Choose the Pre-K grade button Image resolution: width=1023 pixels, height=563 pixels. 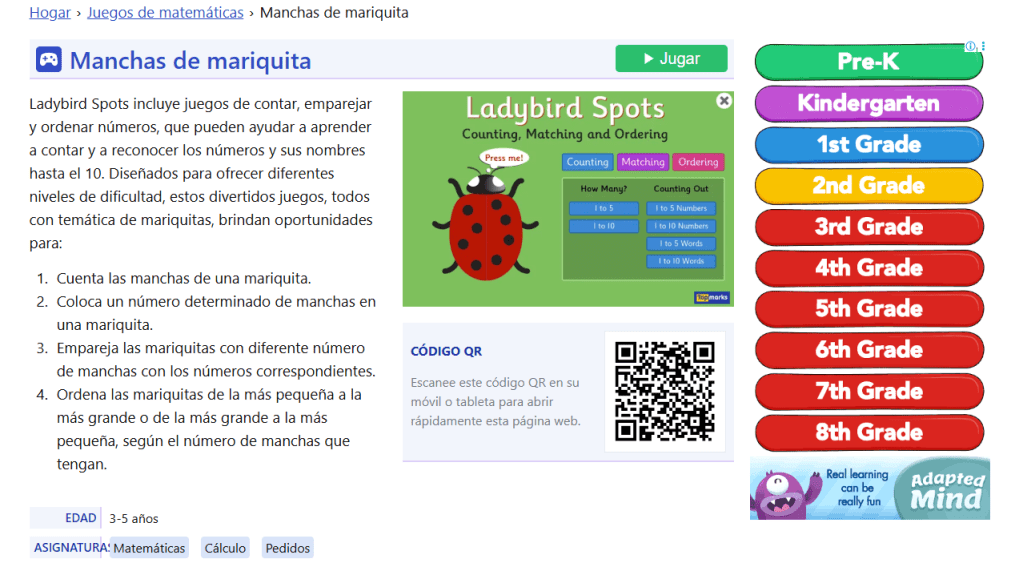coord(868,62)
